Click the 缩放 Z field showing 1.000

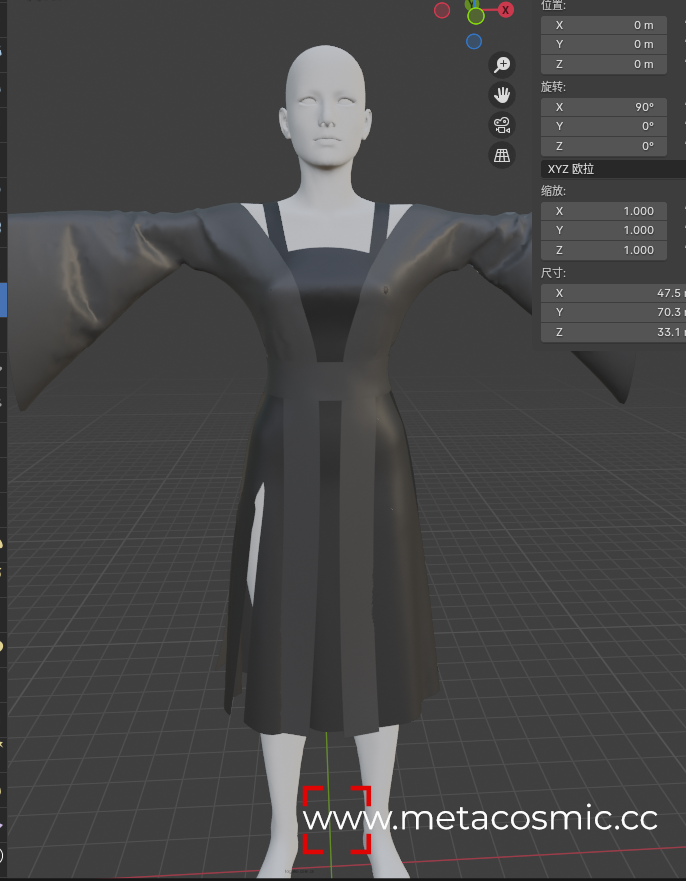pyautogui.click(x=604, y=250)
